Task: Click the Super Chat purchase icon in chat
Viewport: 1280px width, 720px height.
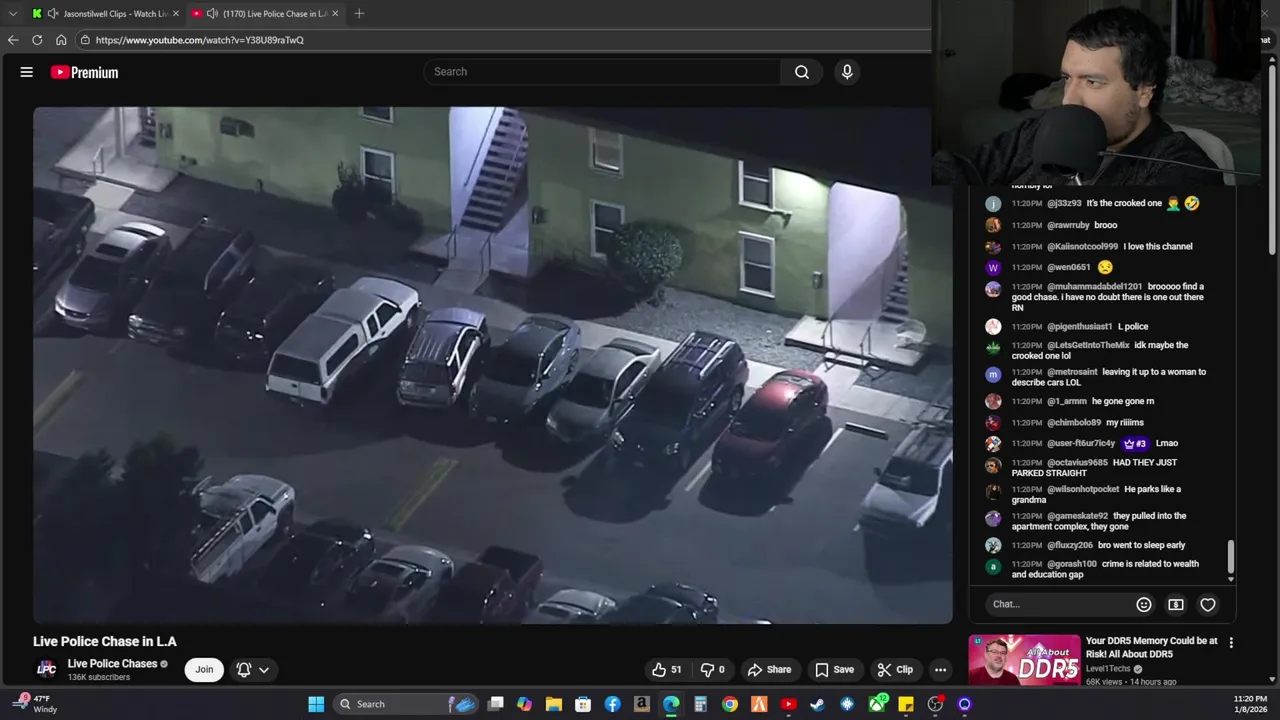Action: tap(1176, 604)
